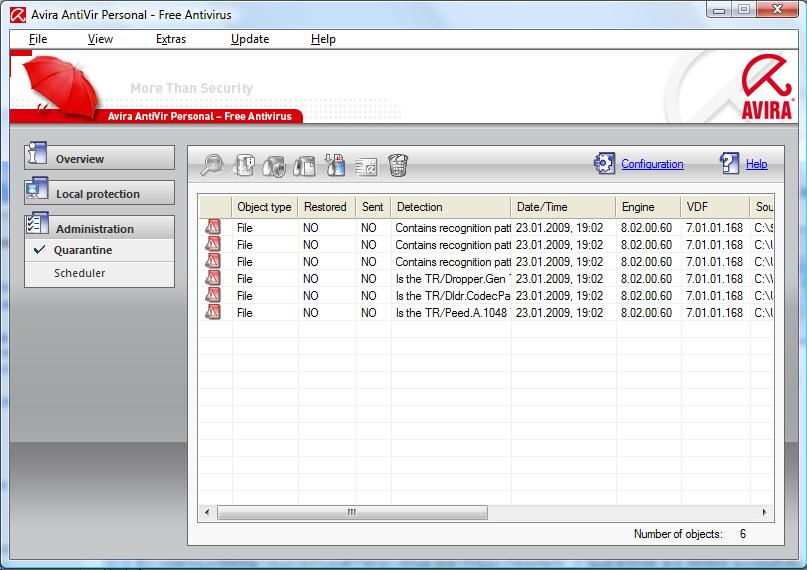Select the Overview section button
807x570 pixels.
point(99,157)
